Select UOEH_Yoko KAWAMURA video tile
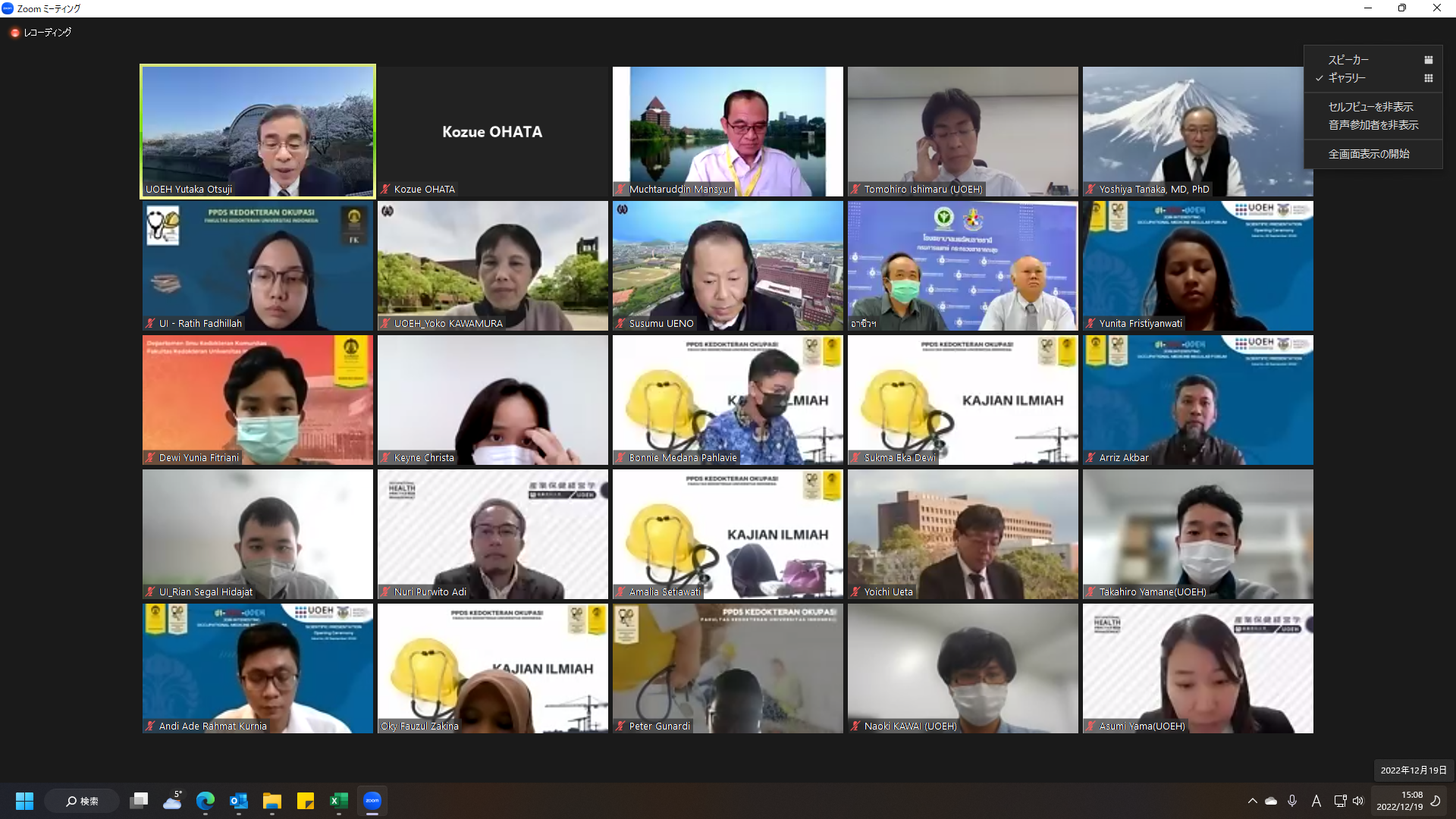 (493, 265)
